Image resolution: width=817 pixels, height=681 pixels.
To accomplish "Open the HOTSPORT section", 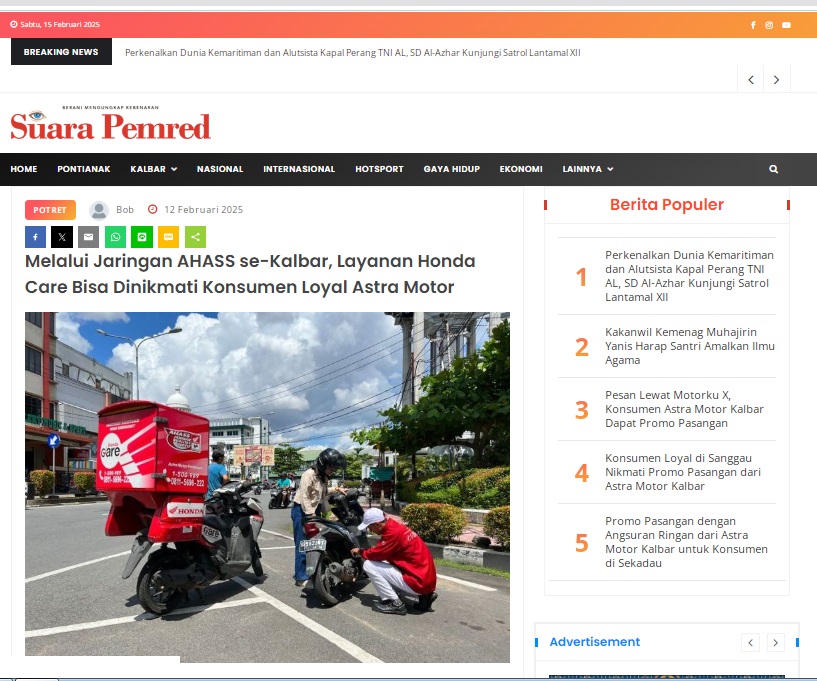I will click(379, 169).
